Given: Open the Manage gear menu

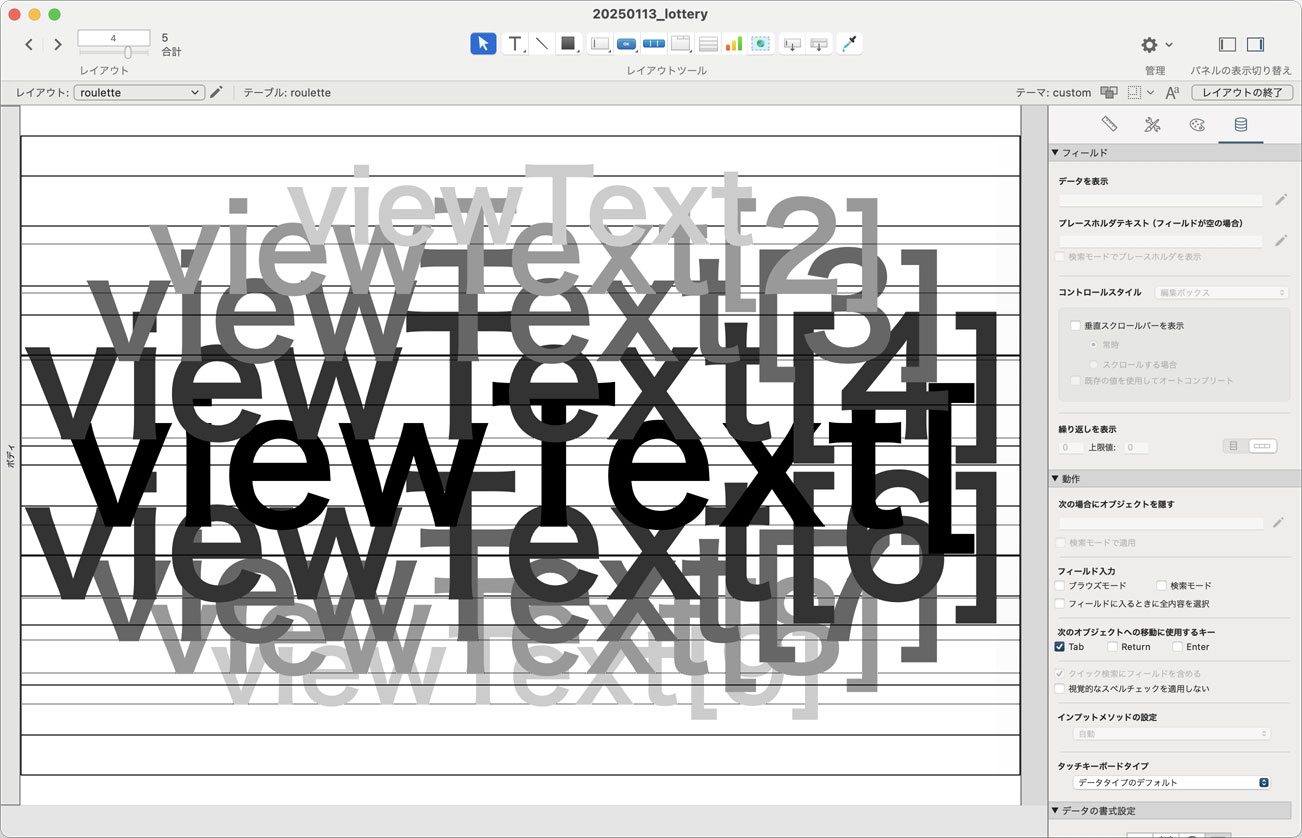Looking at the screenshot, I should click(x=1156, y=44).
